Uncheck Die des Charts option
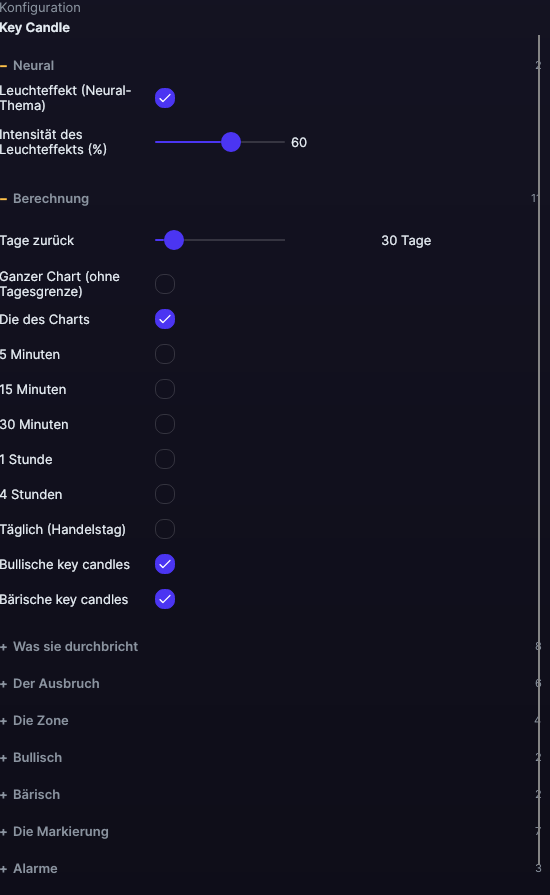 coord(165,319)
